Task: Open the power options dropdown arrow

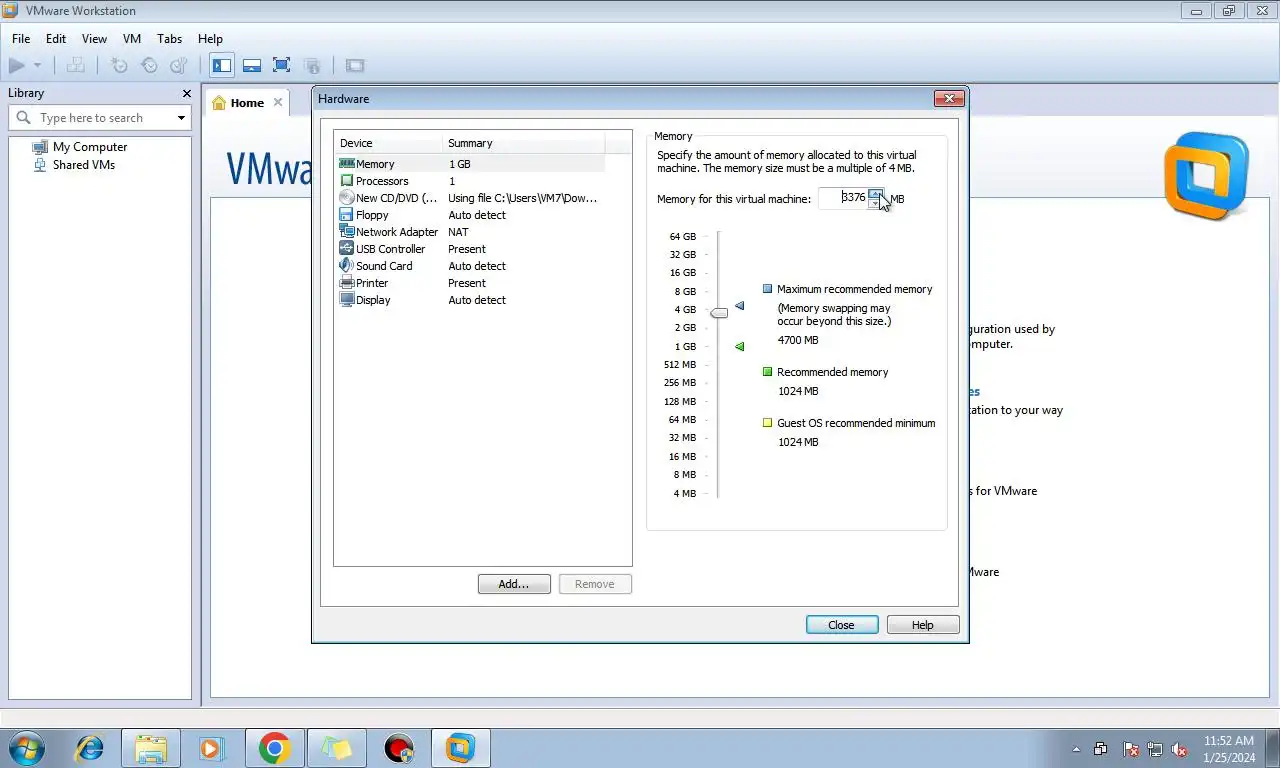Action: (37, 66)
